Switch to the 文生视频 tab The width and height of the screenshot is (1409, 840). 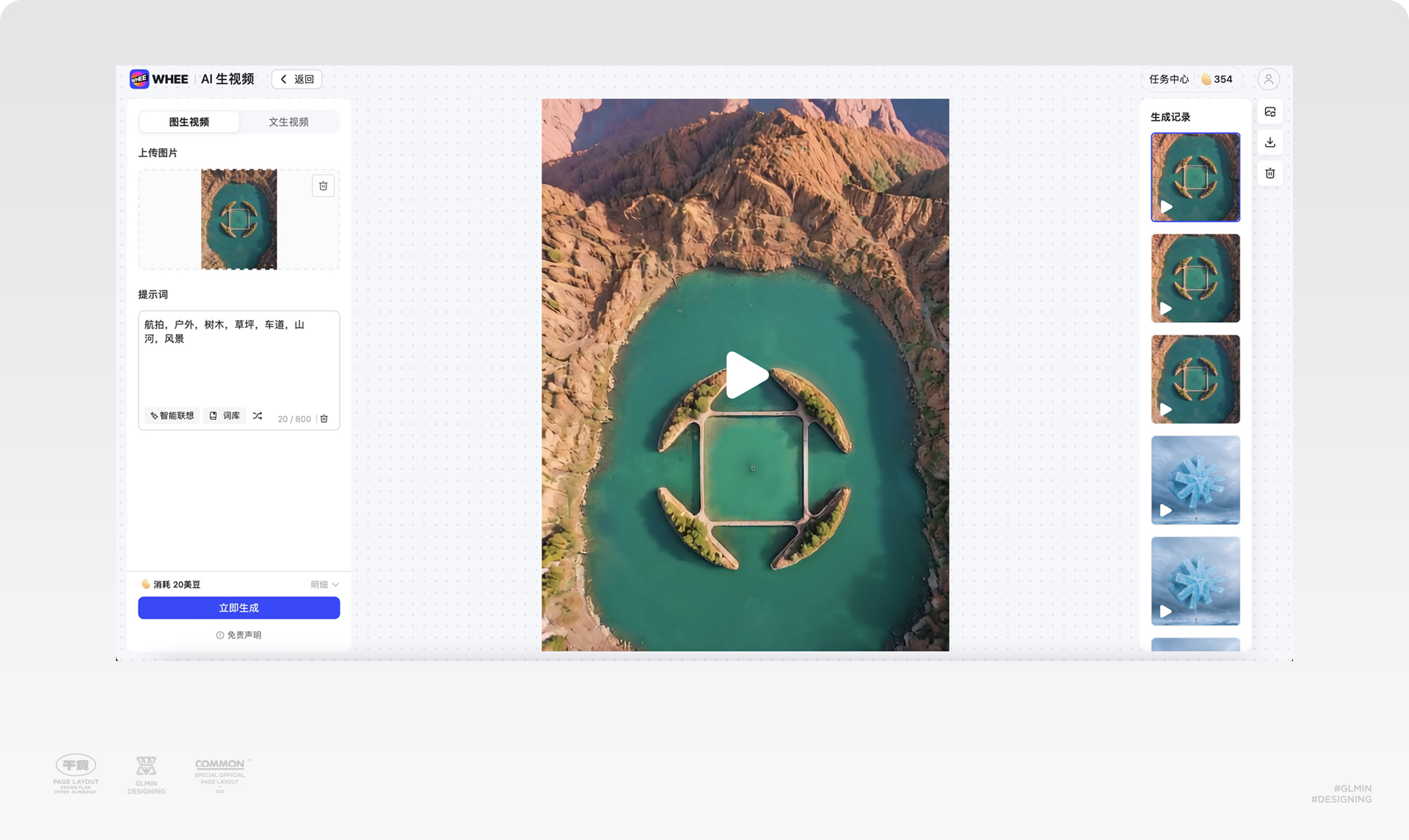pos(288,122)
